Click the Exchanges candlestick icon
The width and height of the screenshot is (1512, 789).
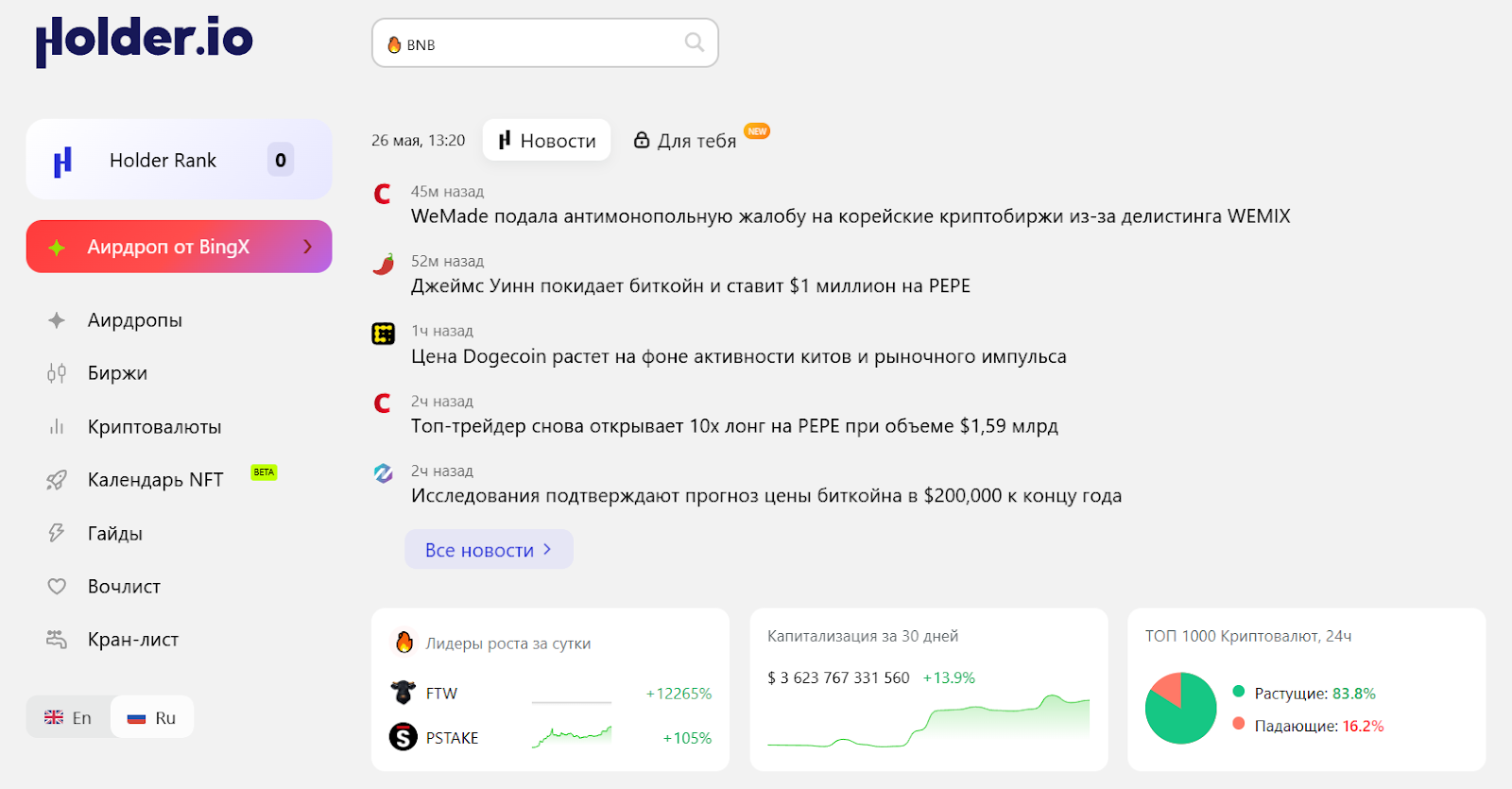(x=57, y=373)
